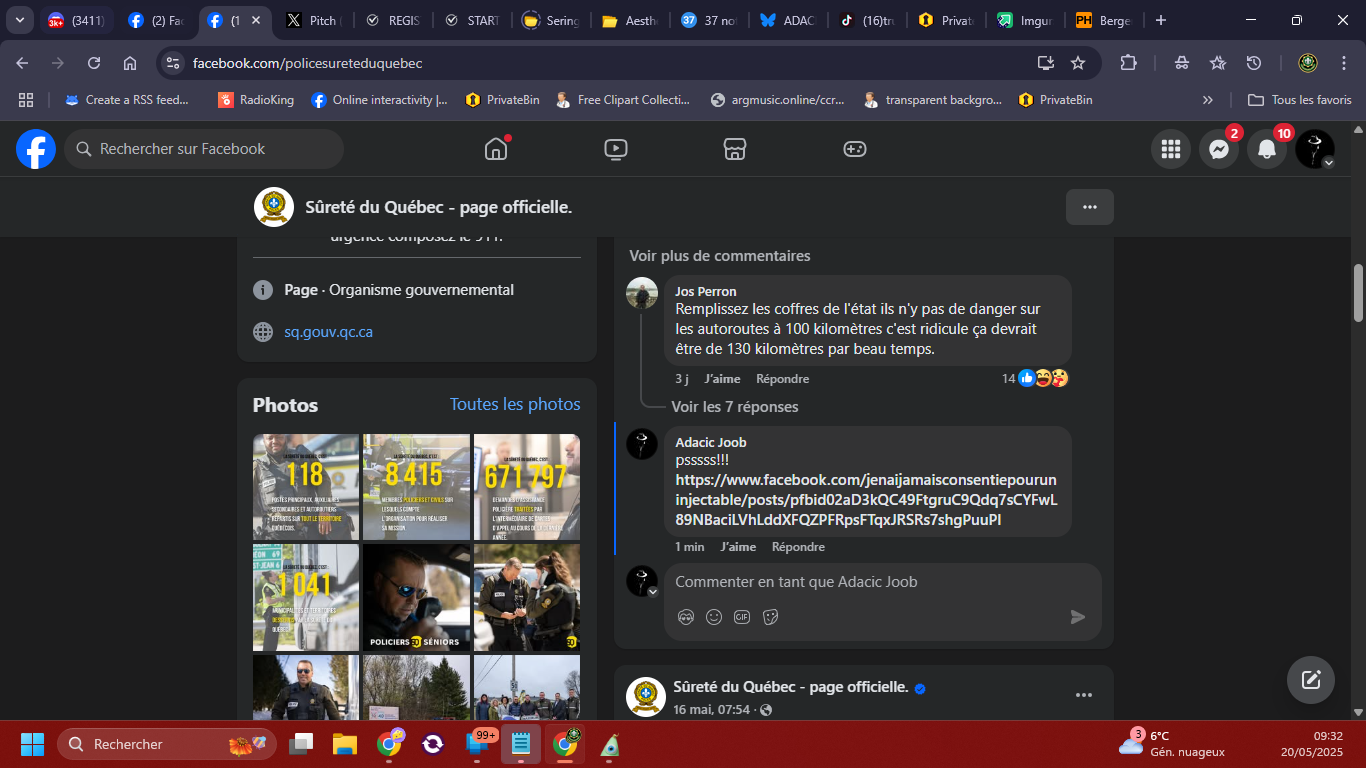Open the 16 mai, 07:54 post timestamp
This screenshot has width=1366, height=768.
pos(711,710)
